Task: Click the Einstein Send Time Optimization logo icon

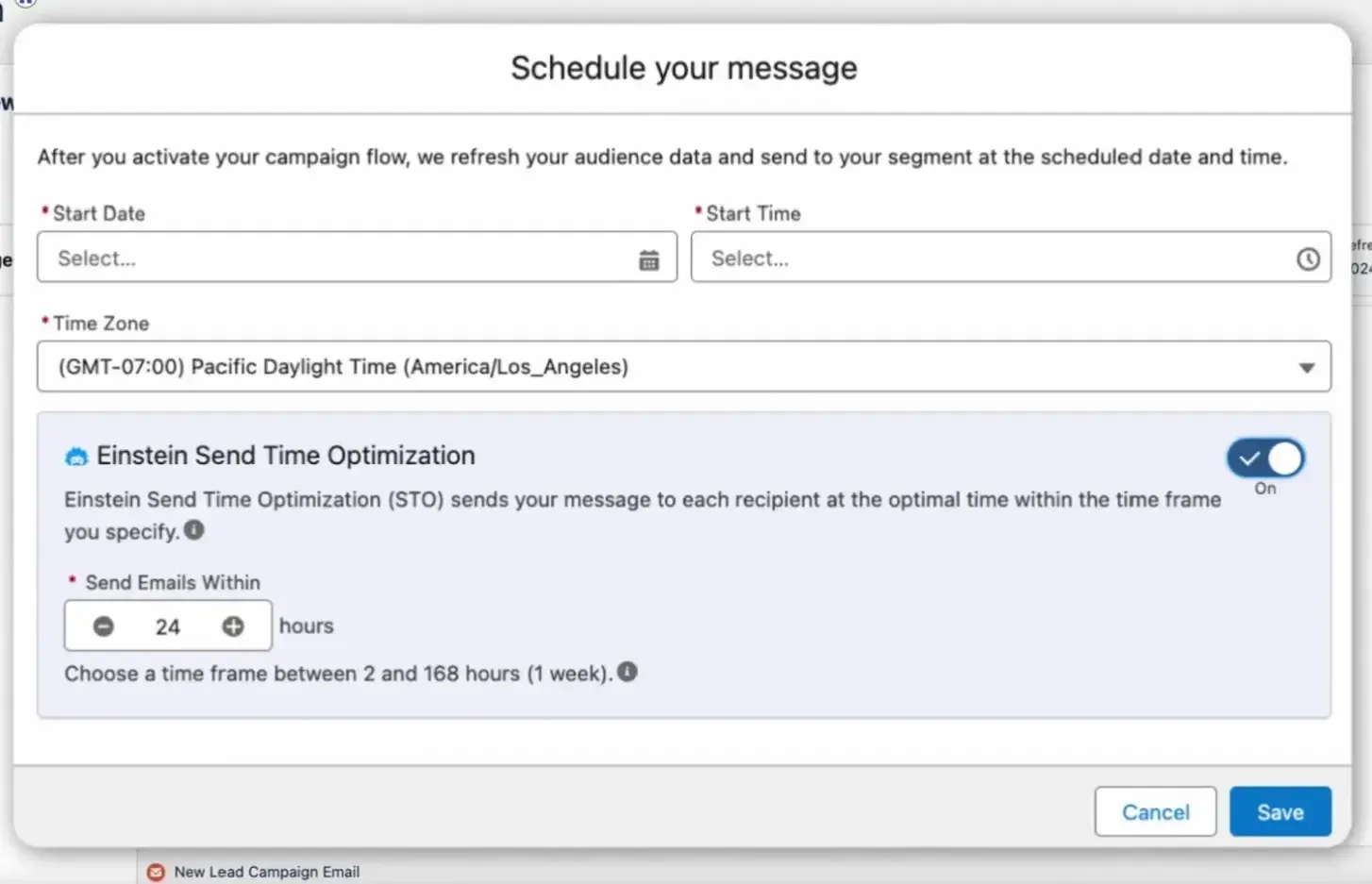Action: coord(75,457)
